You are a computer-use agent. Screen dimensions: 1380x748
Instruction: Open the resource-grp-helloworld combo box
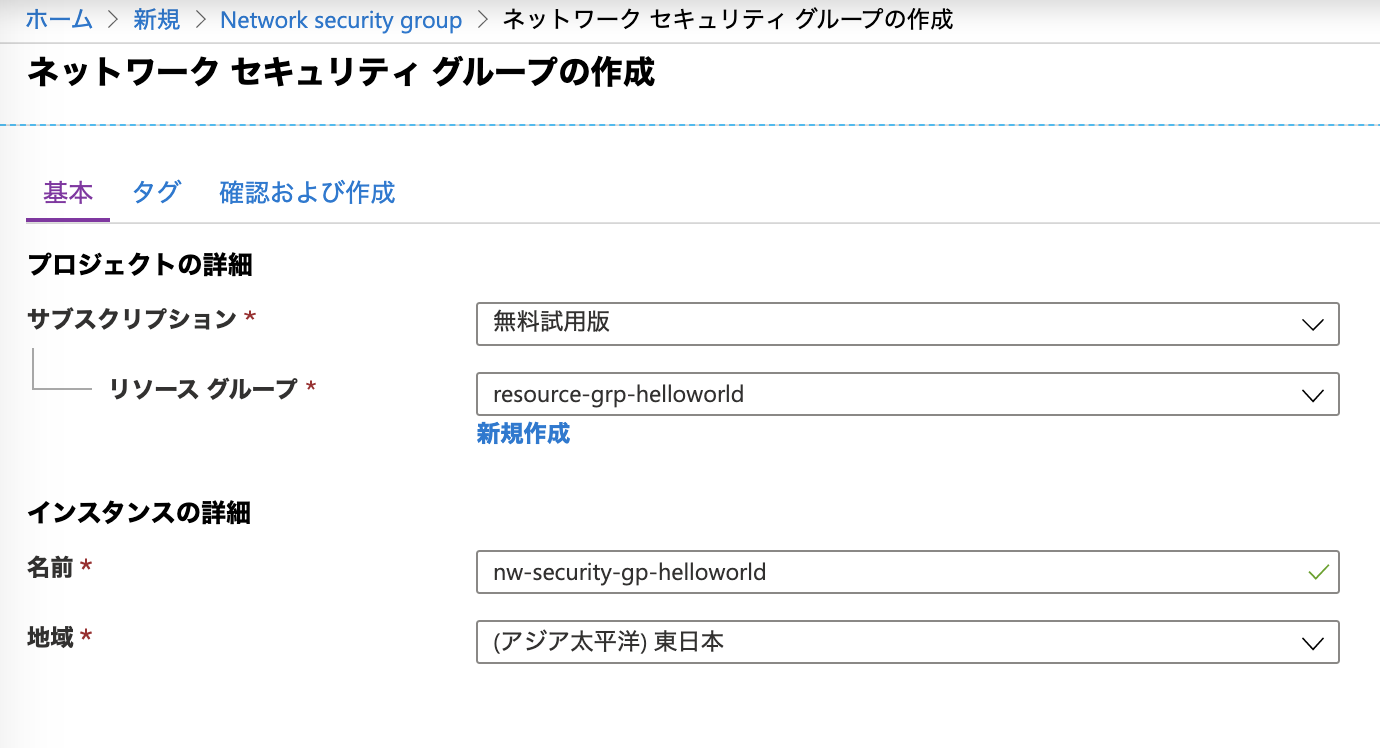(x=908, y=394)
